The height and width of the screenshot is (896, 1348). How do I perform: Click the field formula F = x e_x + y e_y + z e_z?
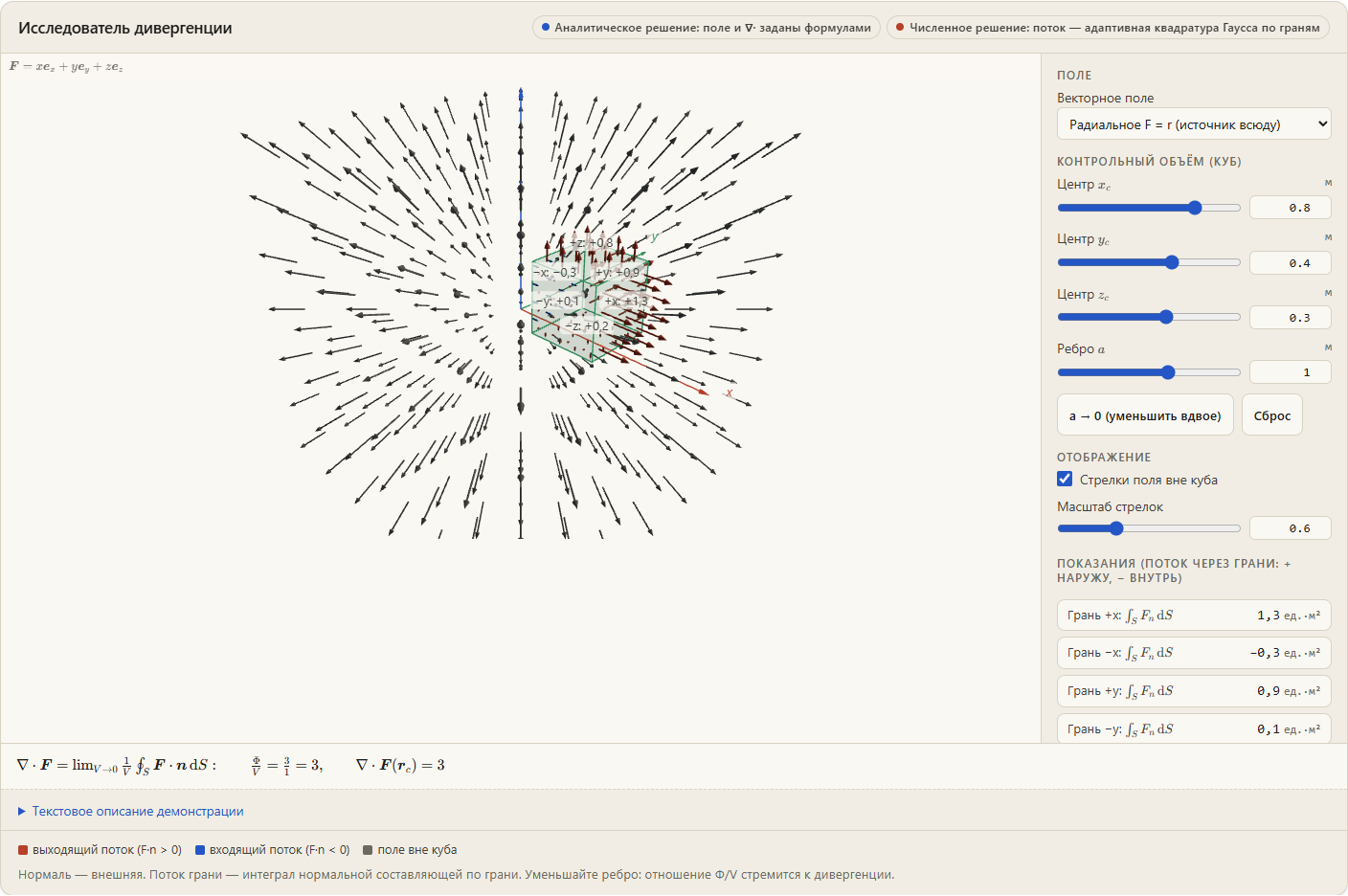tap(66, 66)
